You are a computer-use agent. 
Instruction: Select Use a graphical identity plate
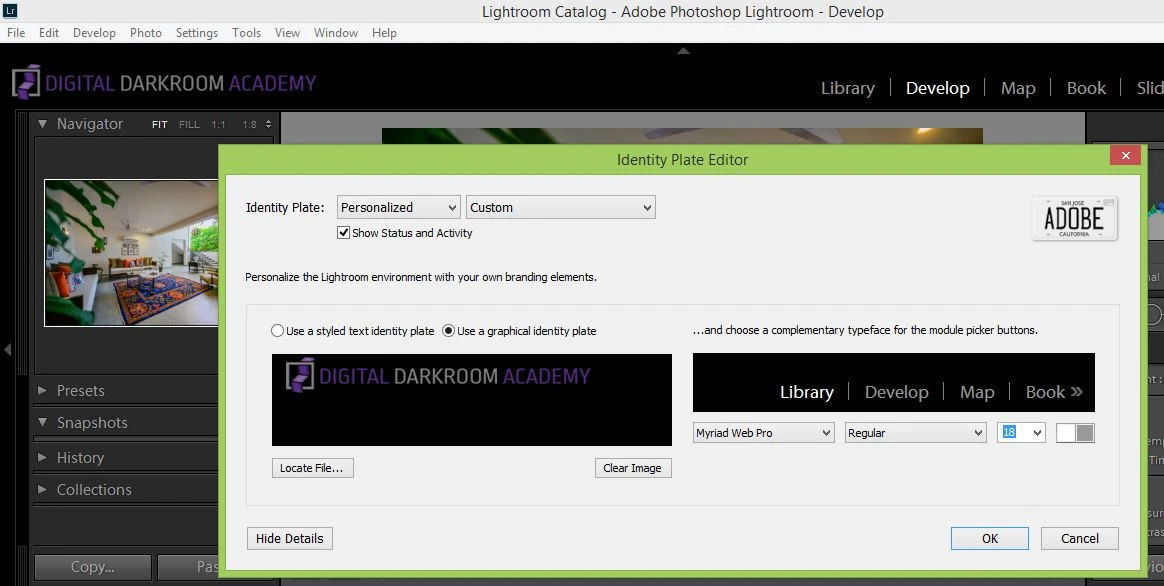tap(448, 331)
